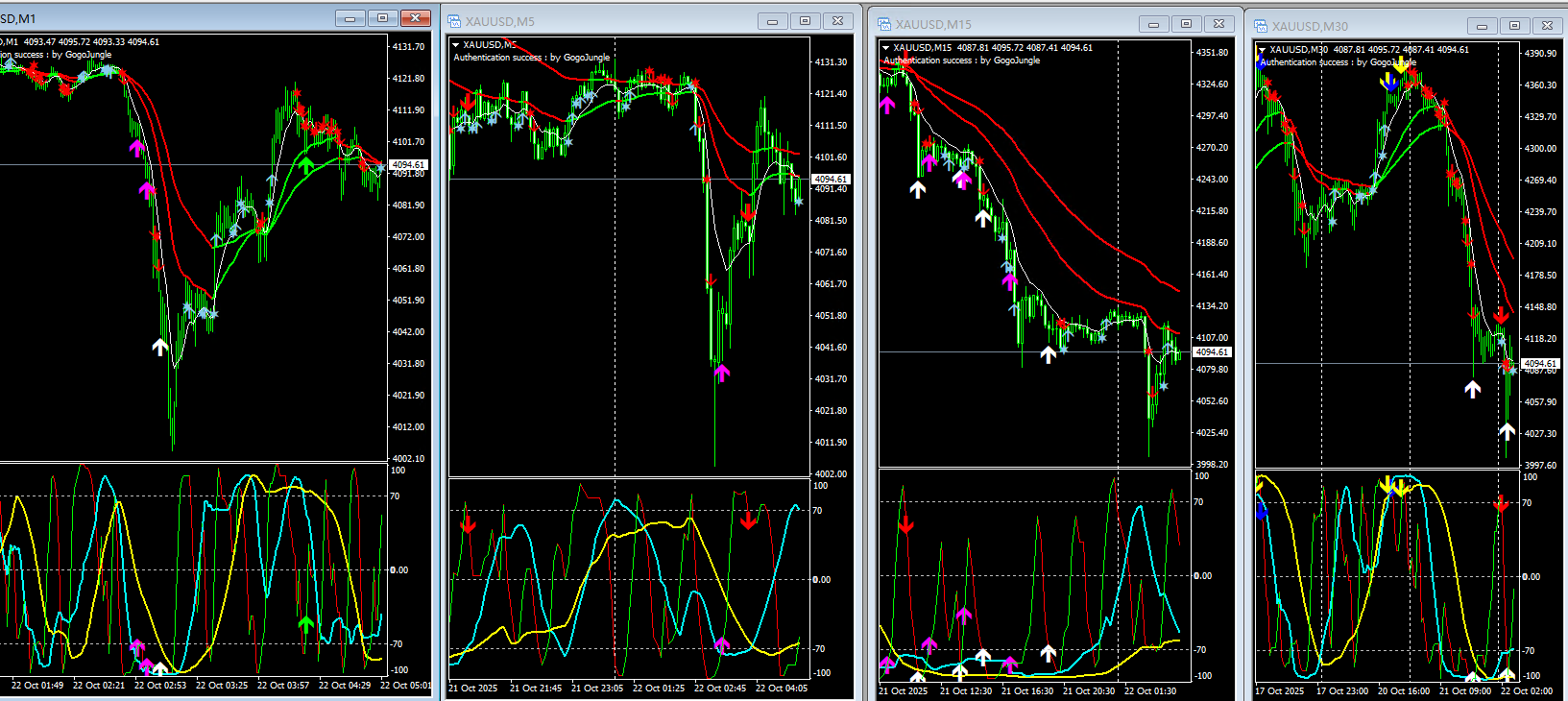Click the 21 Oct 16:30 time label on M15

pos(1027,691)
